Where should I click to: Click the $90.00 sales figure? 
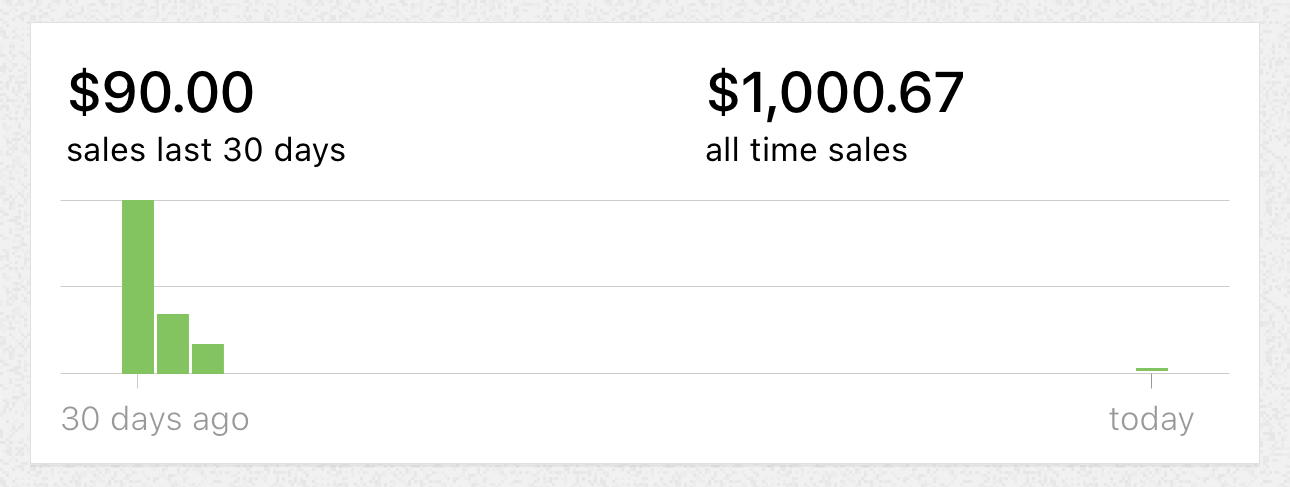pos(161,93)
